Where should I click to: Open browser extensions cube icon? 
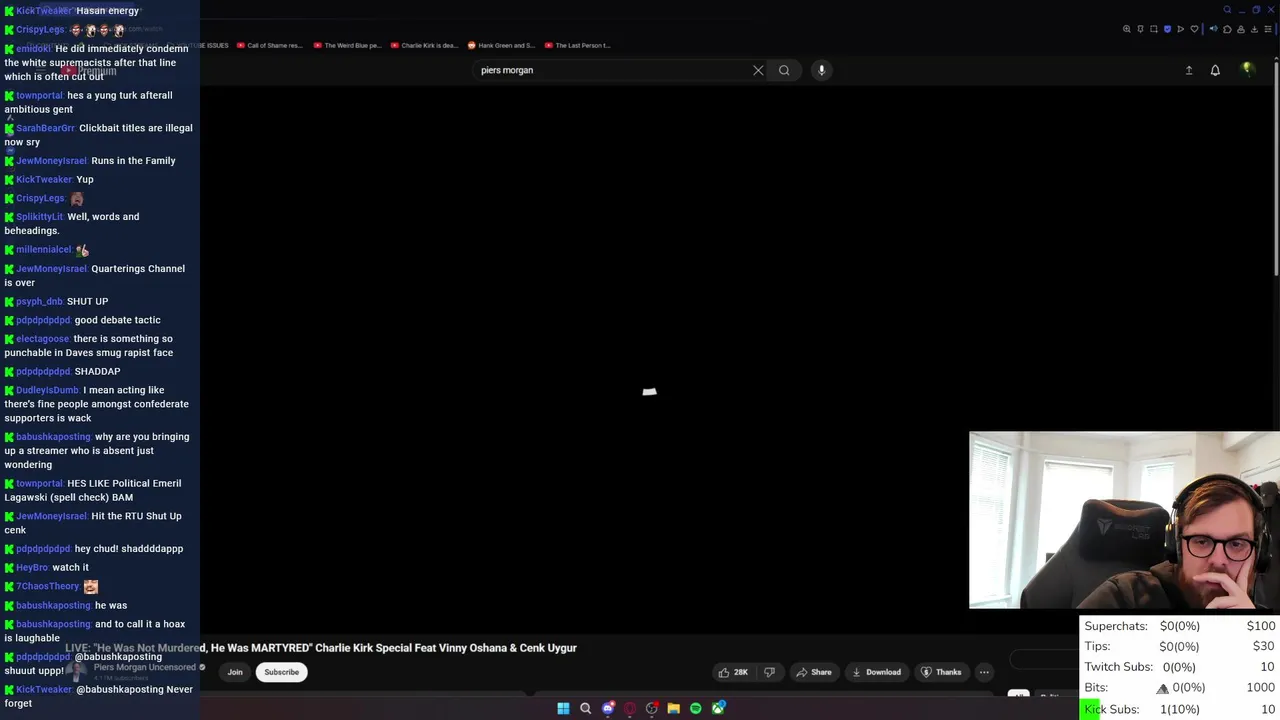(1227, 29)
